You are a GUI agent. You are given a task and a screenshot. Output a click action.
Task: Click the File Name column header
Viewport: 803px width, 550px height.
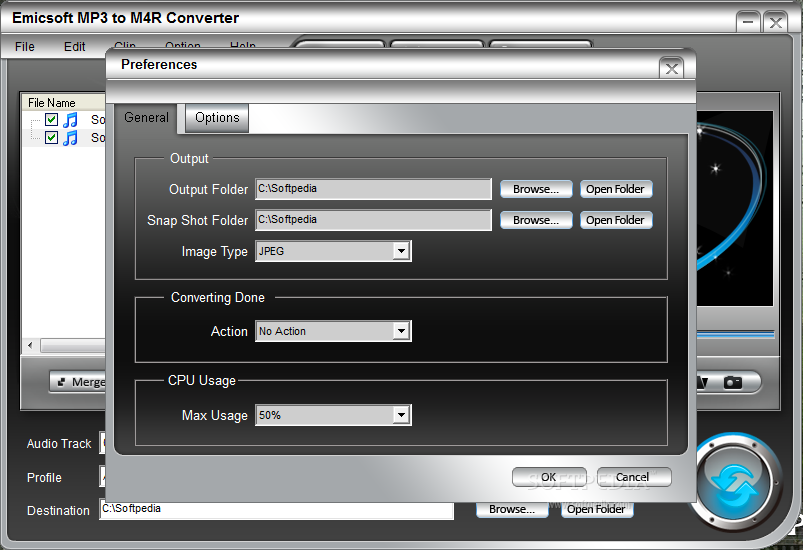click(x=64, y=102)
